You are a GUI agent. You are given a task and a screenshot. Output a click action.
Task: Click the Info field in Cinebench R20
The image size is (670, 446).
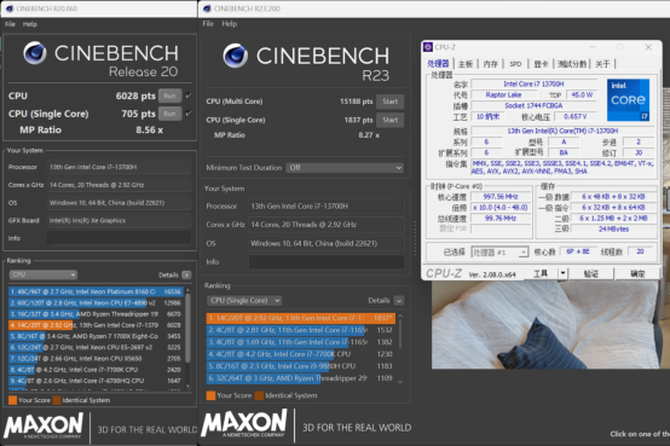click(x=119, y=238)
